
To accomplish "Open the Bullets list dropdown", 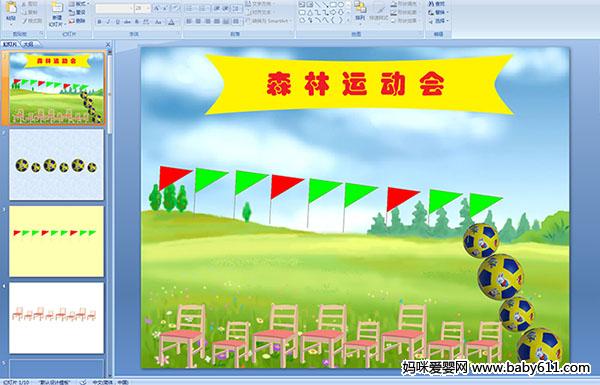I will click(190, 8).
